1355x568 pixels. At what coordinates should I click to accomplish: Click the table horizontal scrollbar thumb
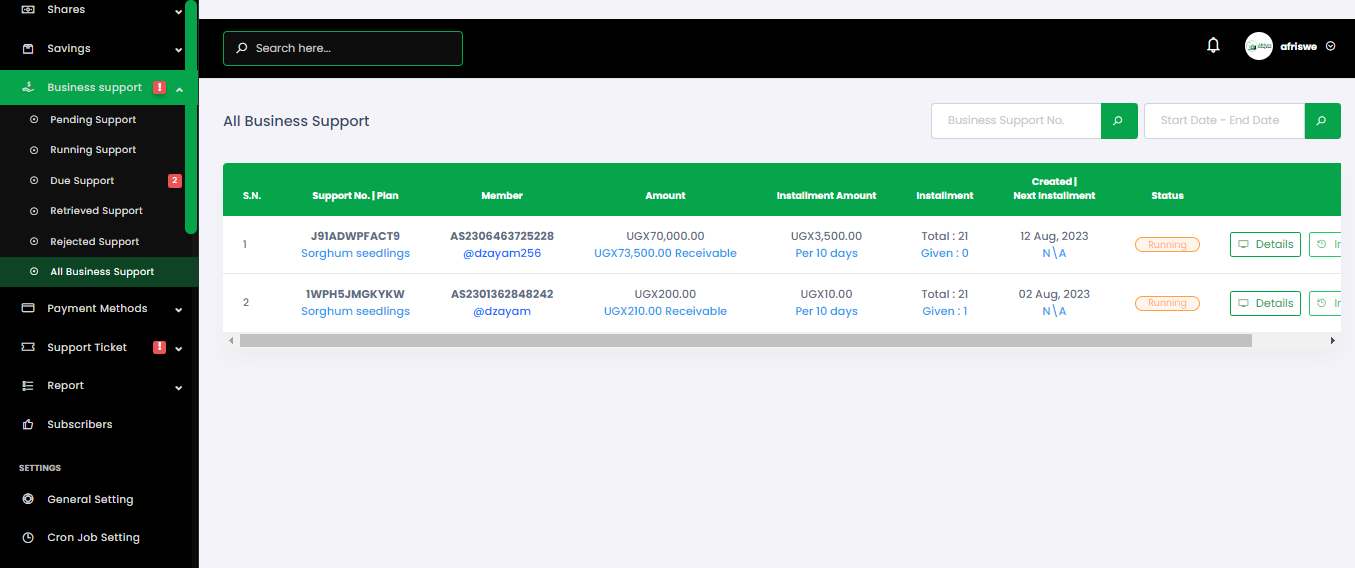click(745, 341)
